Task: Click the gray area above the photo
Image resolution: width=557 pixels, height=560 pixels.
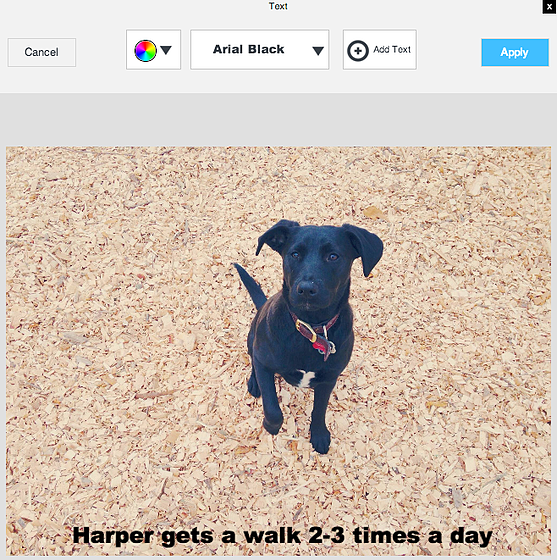Action: [278, 120]
